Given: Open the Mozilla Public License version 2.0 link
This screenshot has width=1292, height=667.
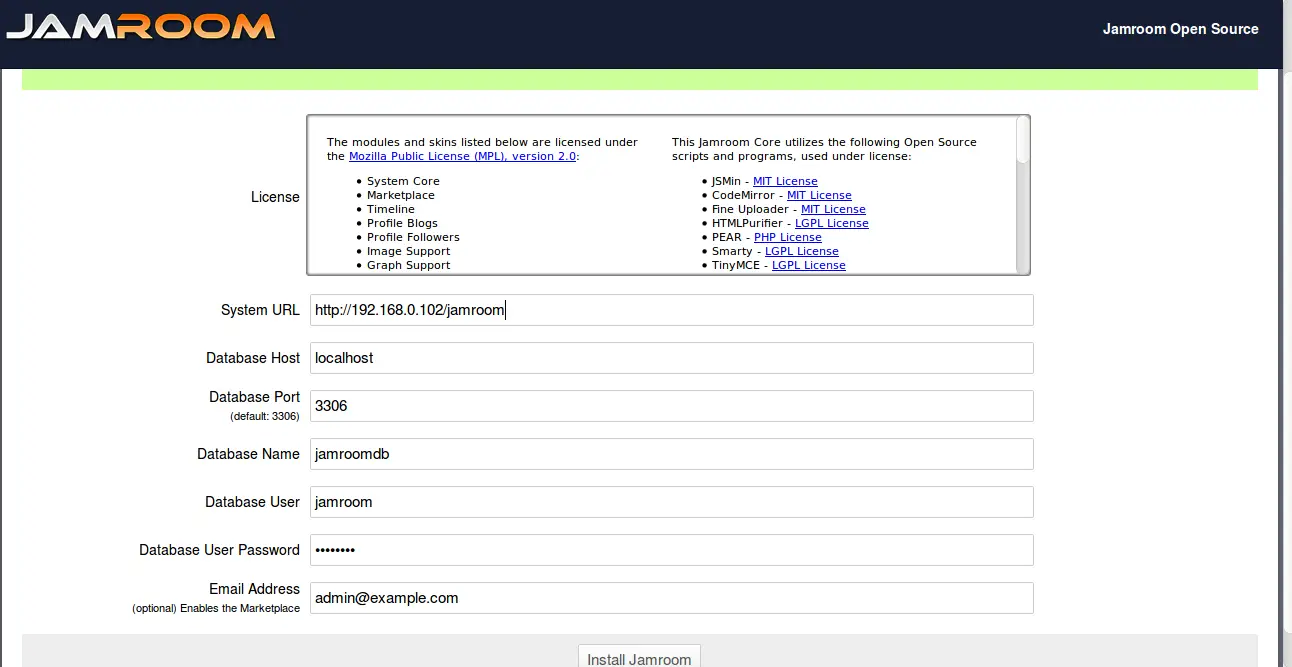Looking at the screenshot, I should (x=462, y=156).
